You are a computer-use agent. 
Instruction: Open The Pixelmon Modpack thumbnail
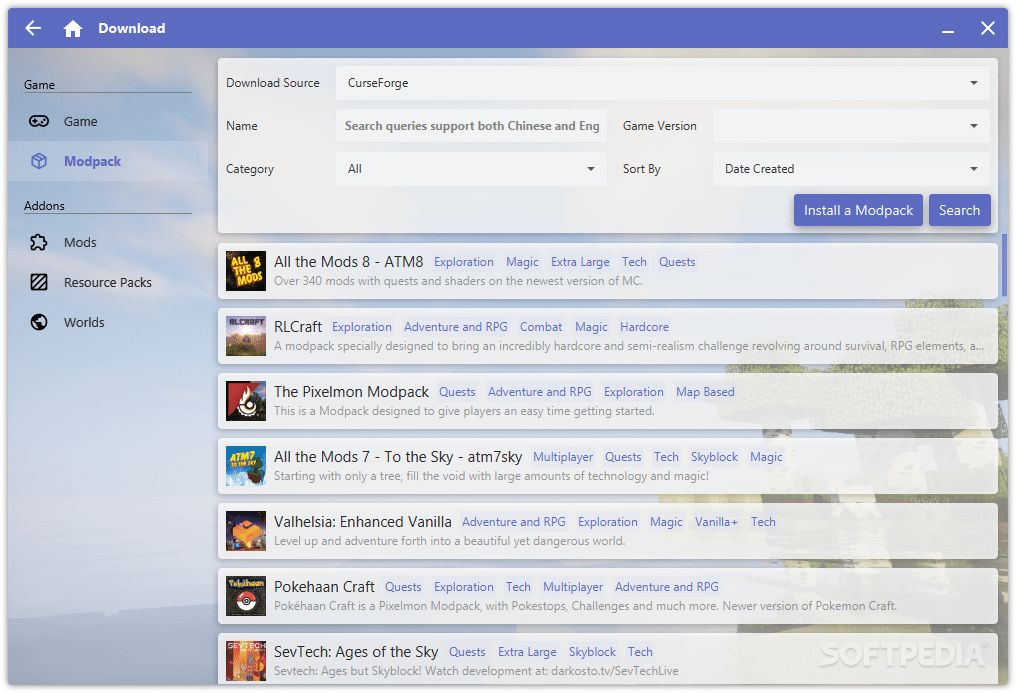[246, 400]
